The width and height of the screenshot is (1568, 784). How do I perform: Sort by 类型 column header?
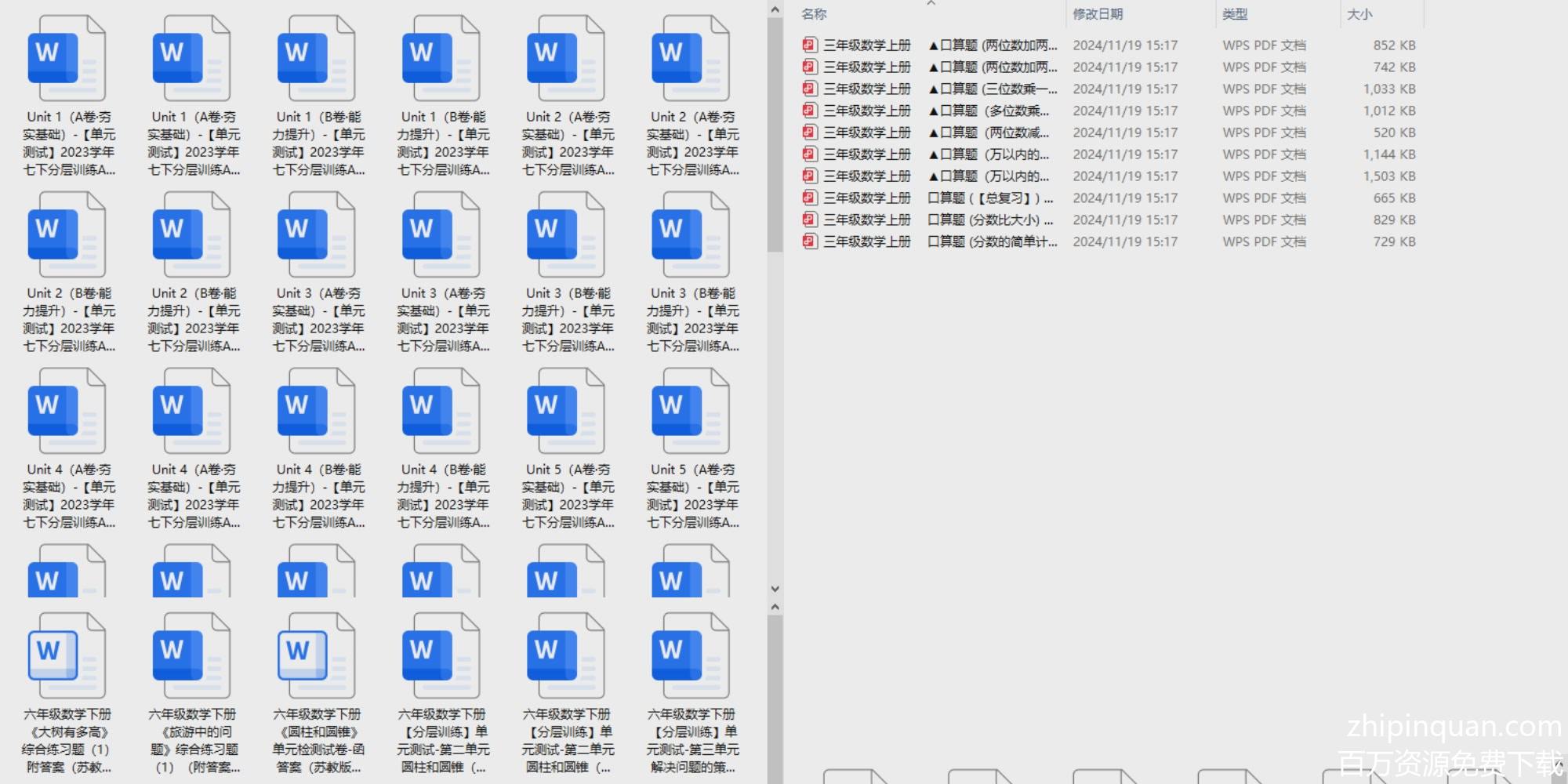coord(1235,14)
